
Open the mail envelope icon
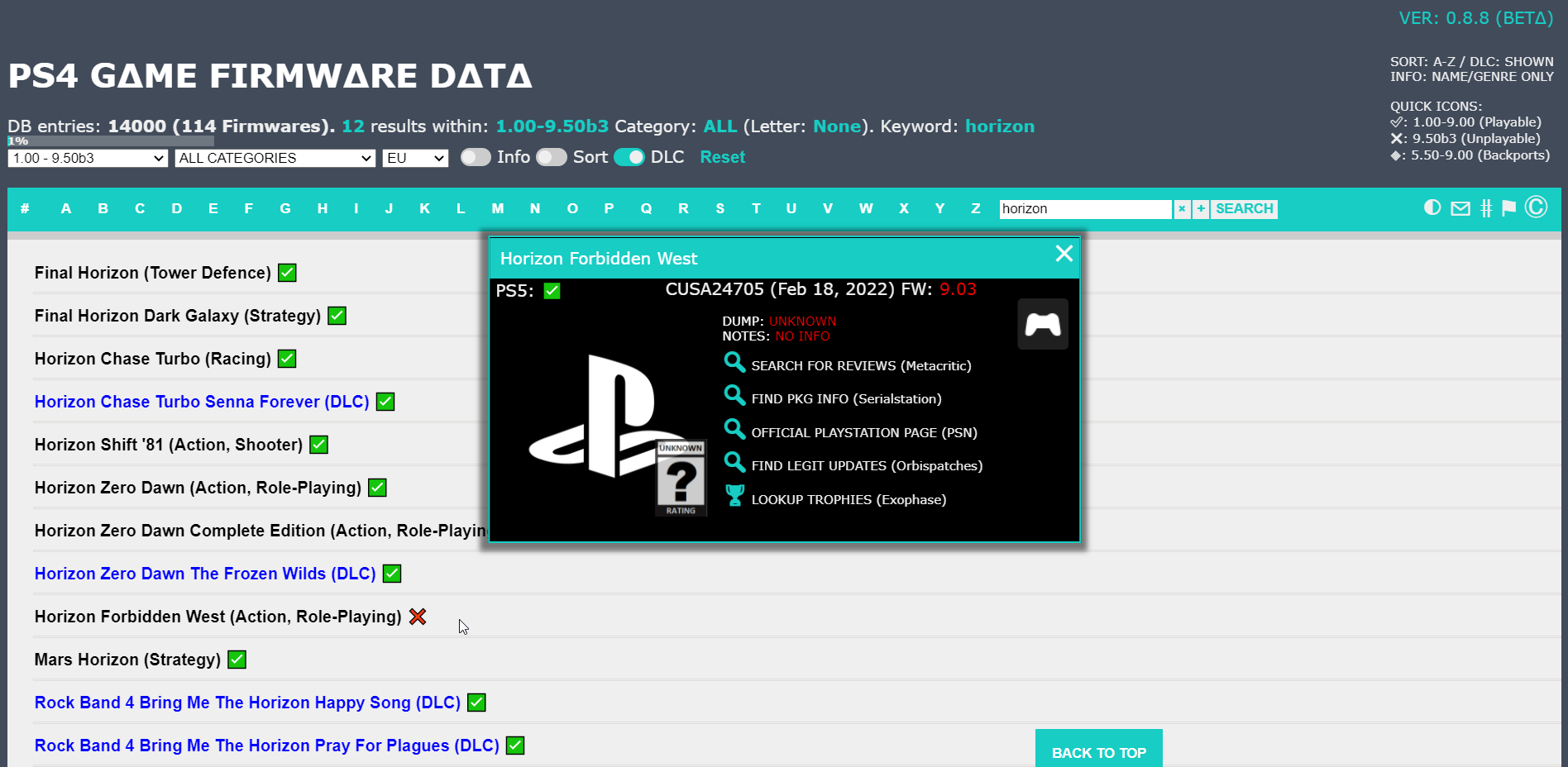click(x=1460, y=208)
